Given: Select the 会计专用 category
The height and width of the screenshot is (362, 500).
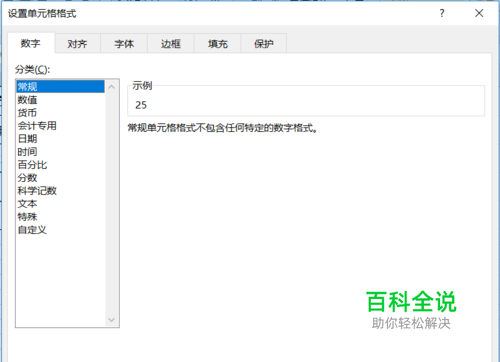Looking at the screenshot, I should [x=60, y=126].
